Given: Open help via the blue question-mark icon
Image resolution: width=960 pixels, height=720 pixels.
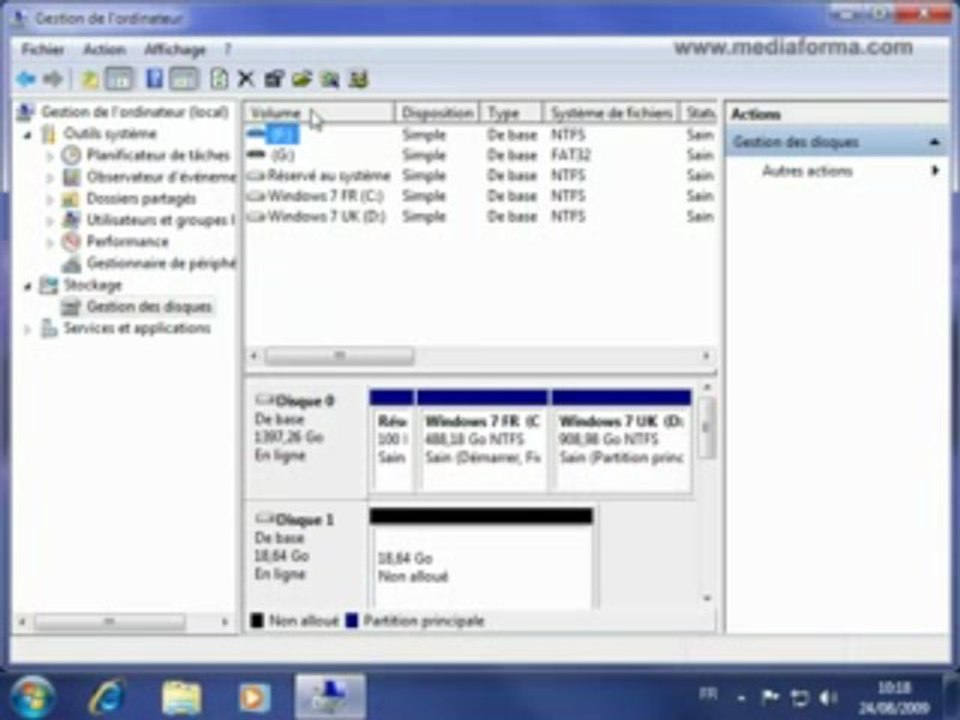Looking at the screenshot, I should (x=154, y=78).
